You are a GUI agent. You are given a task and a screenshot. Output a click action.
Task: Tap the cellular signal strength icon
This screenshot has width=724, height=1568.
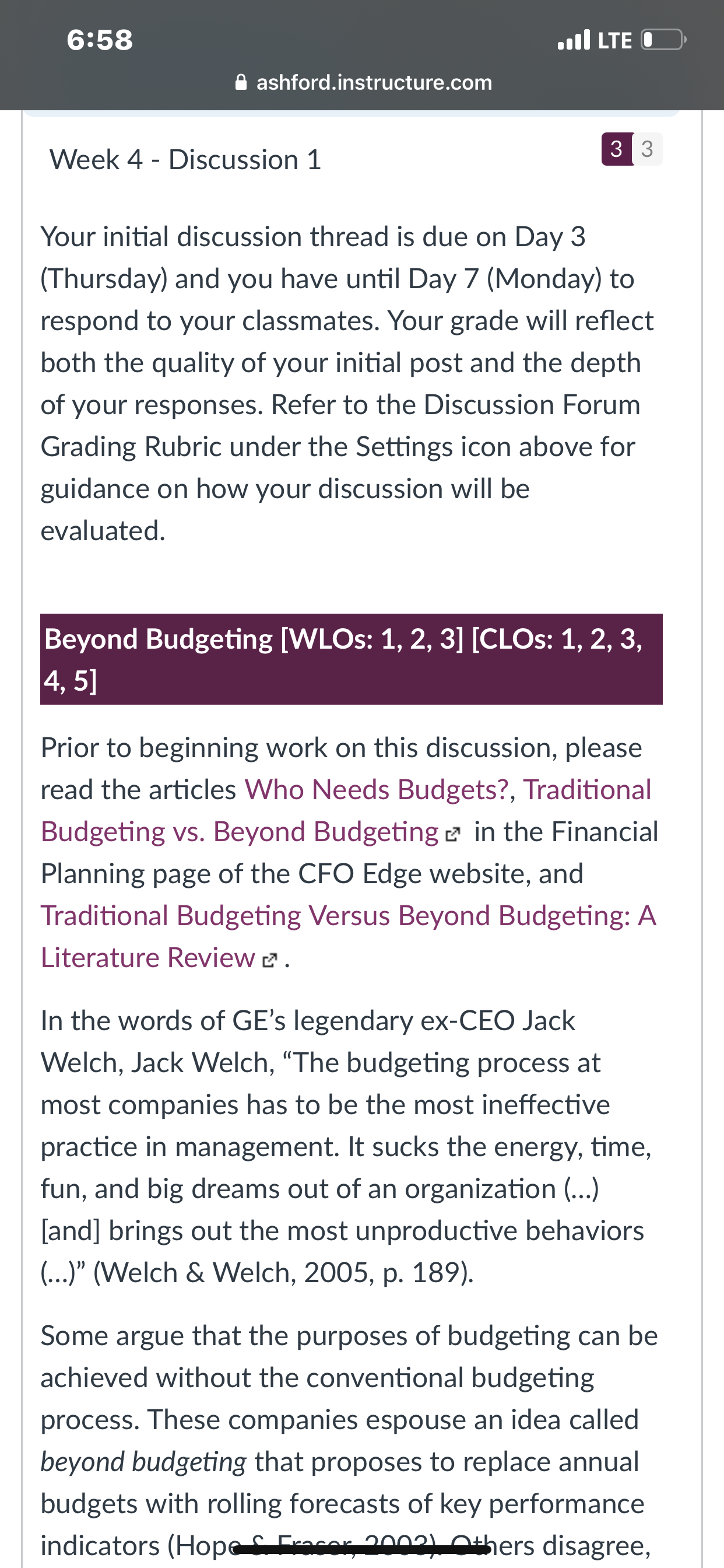click(x=574, y=40)
